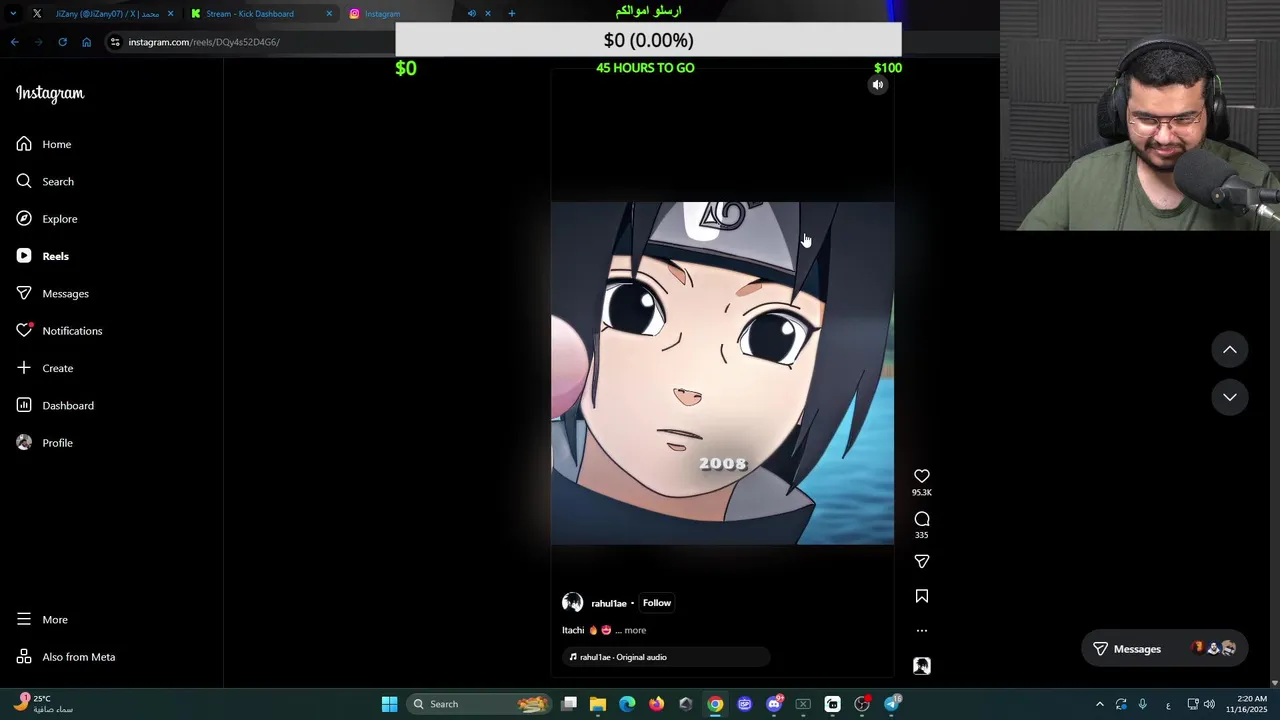Close the JiZany X tab
The image size is (1280, 720).
click(170, 14)
